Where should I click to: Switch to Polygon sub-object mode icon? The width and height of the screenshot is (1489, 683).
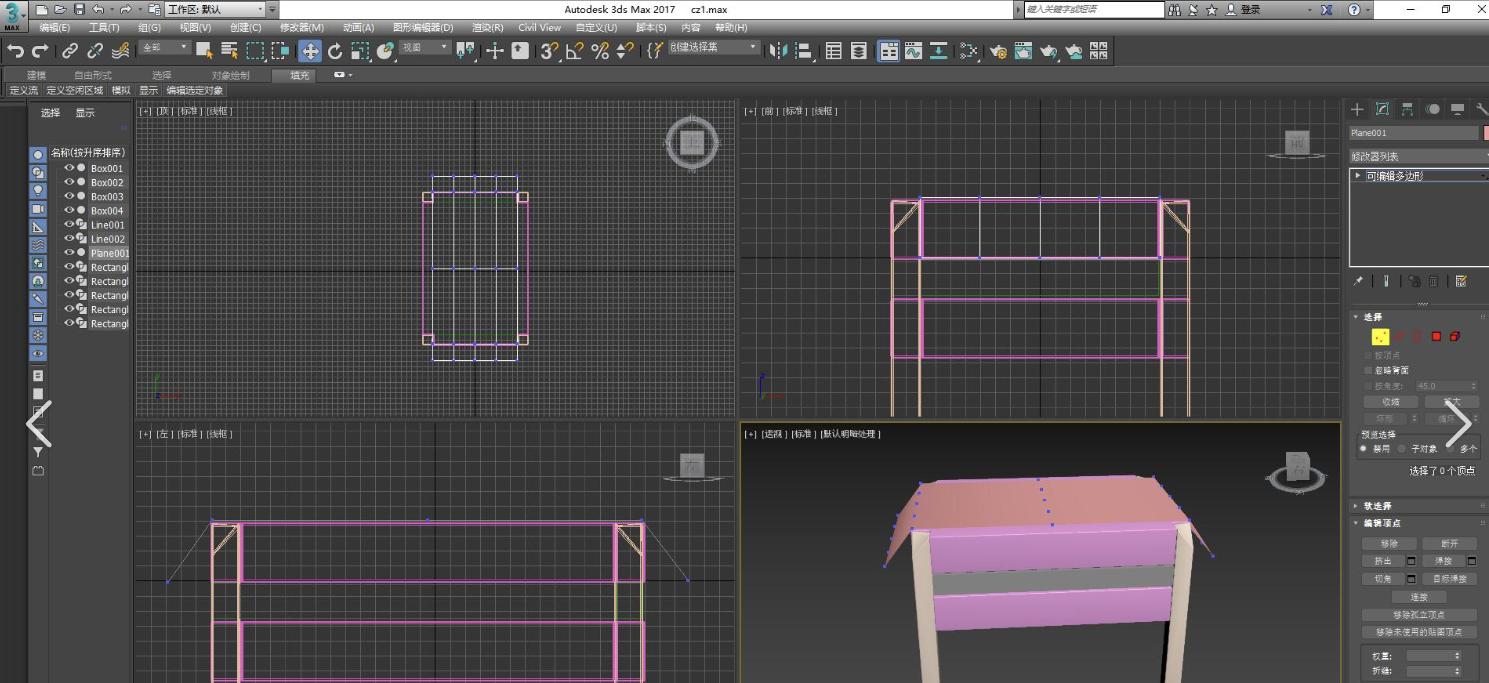coord(1434,336)
